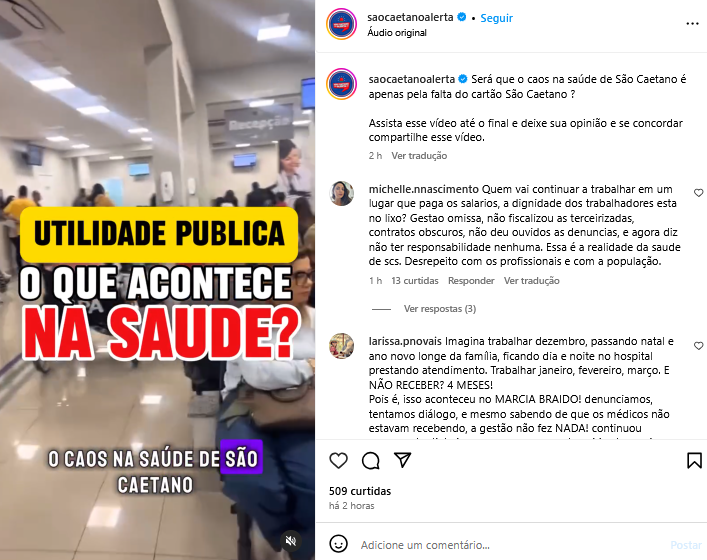Open the three-dot more options menu
Viewport: 707px width, 560px height.
[692, 23]
